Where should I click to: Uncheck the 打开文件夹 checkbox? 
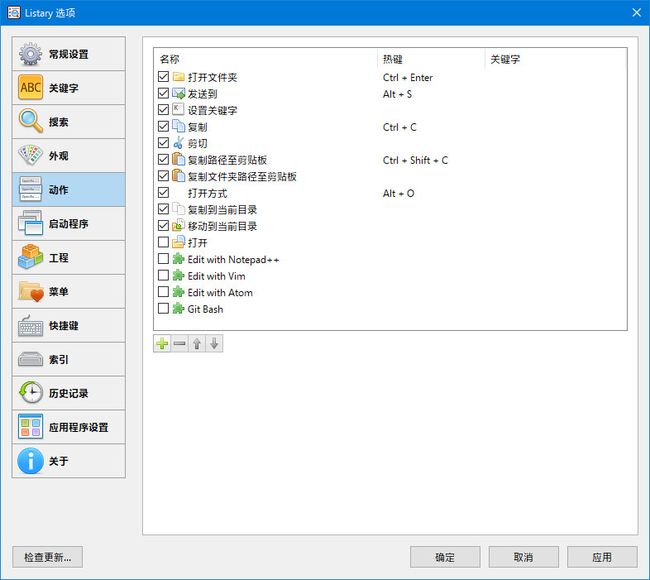click(163, 77)
